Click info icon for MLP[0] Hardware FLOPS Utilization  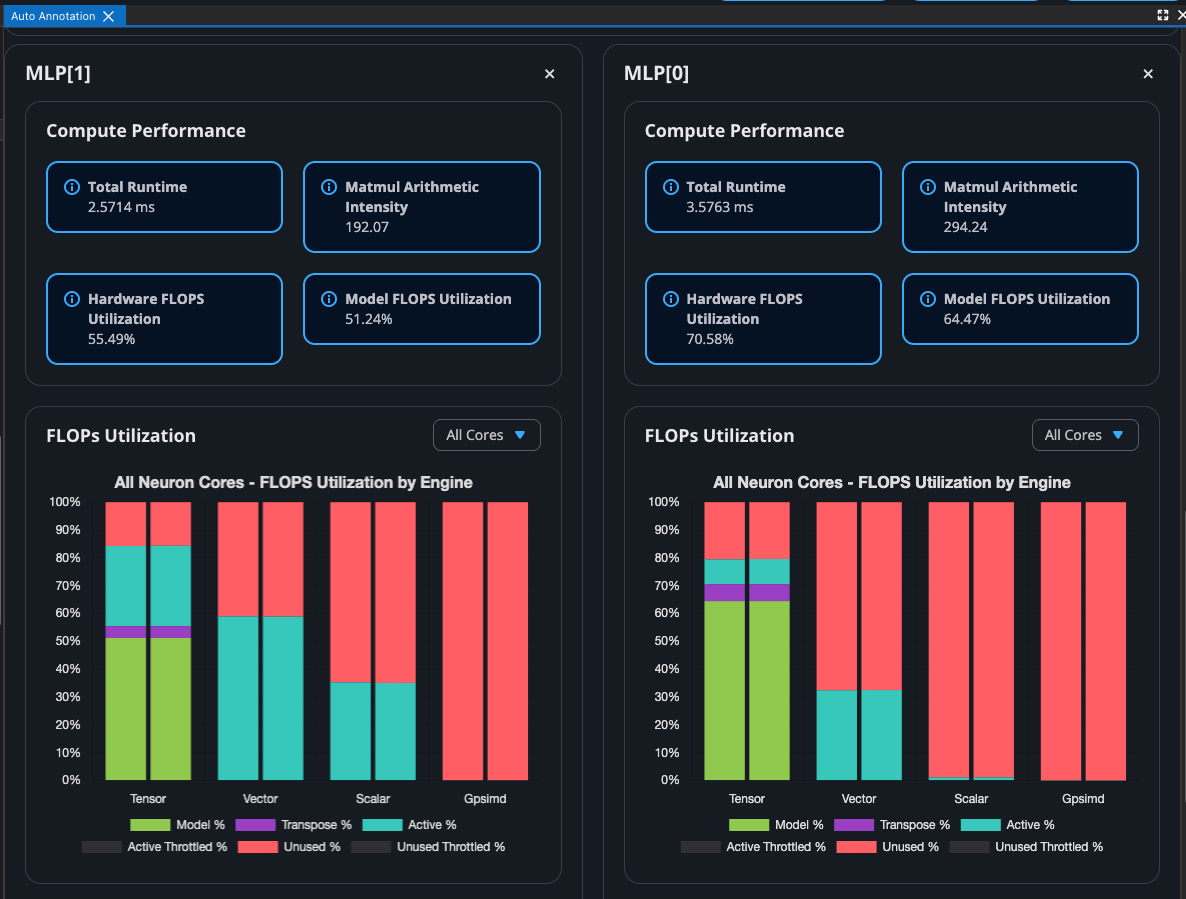click(671, 299)
